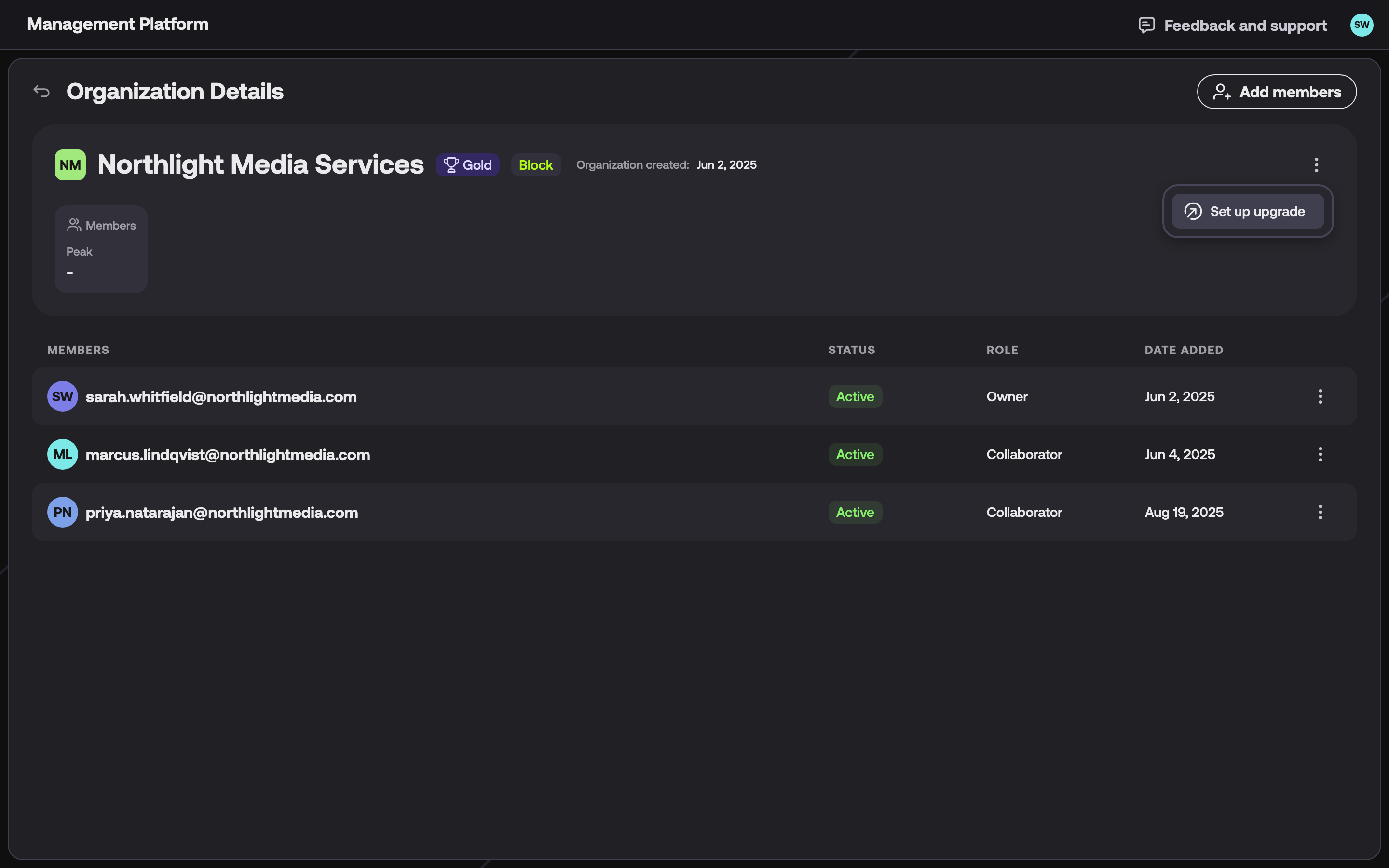The width and height of the screenshot is (1389, 868).
Task: Click the Collaborator role for marcus.lindqvist
Action: pyautogui.click(x=1024, y=454)
